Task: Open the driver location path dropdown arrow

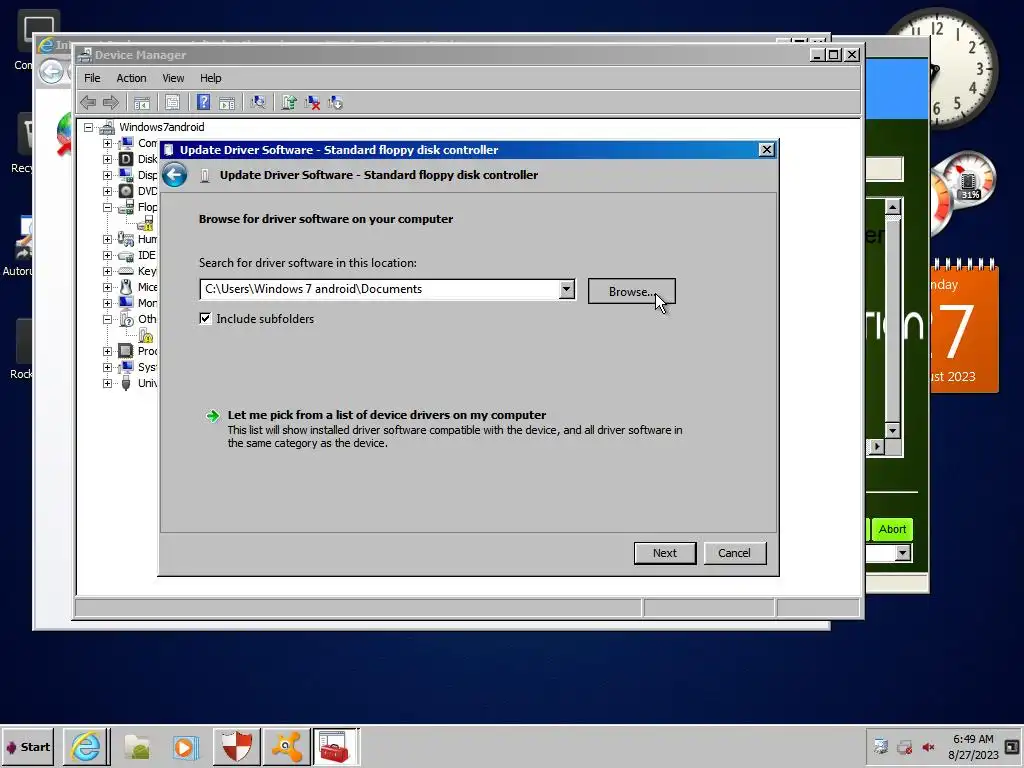Action: 566,289
